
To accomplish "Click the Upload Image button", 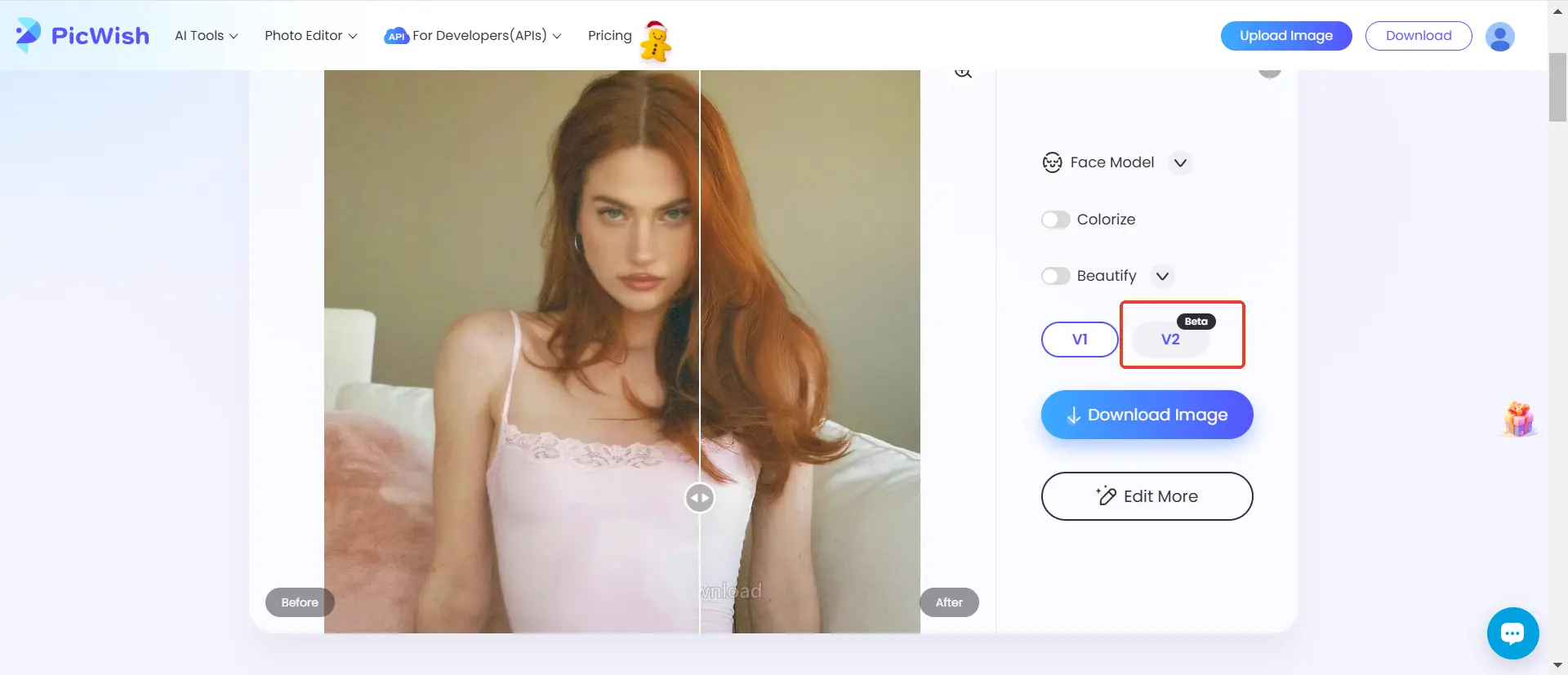I will point(1286,36).
